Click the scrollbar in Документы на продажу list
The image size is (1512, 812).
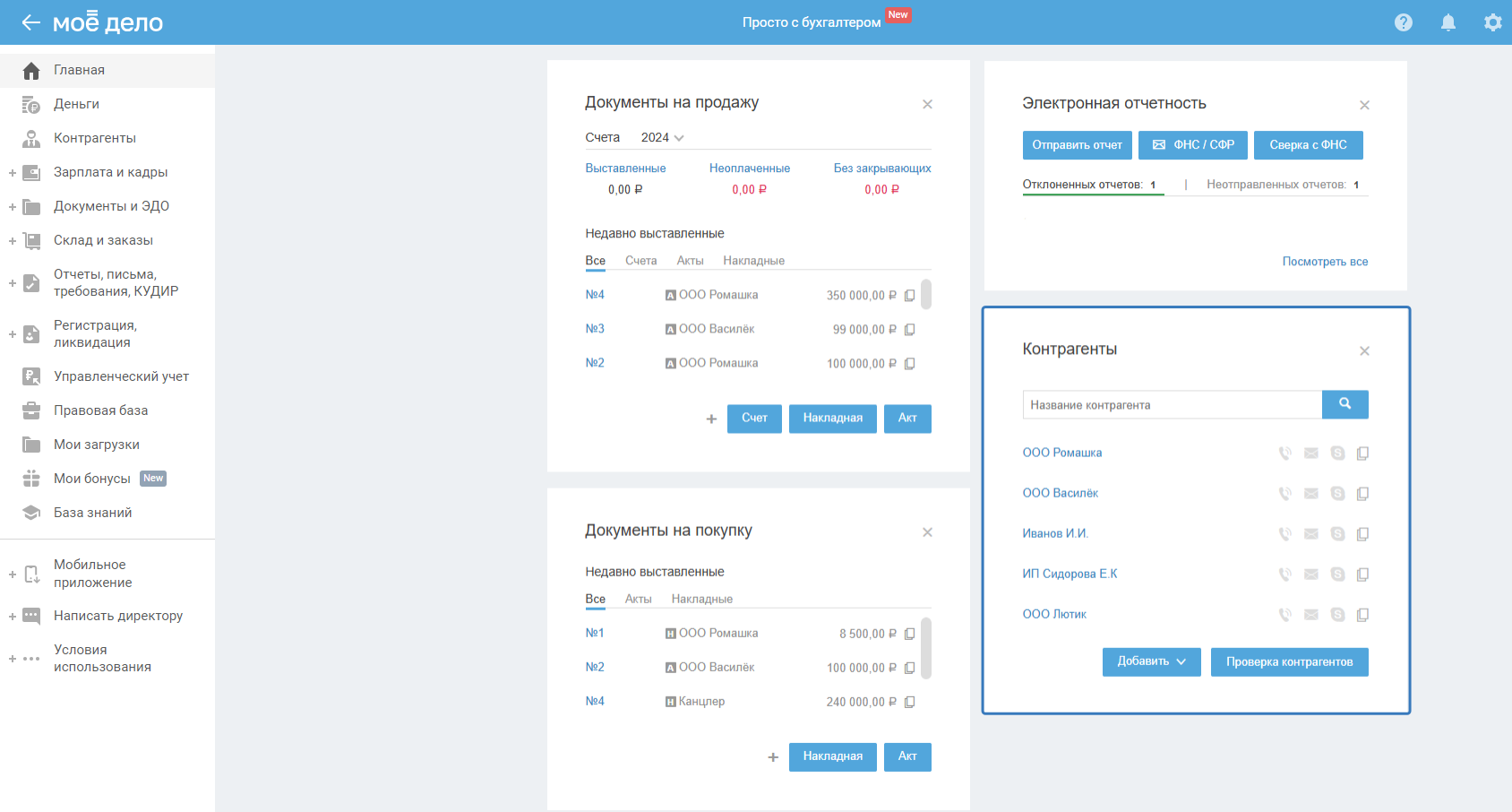[x=926, y=294]
